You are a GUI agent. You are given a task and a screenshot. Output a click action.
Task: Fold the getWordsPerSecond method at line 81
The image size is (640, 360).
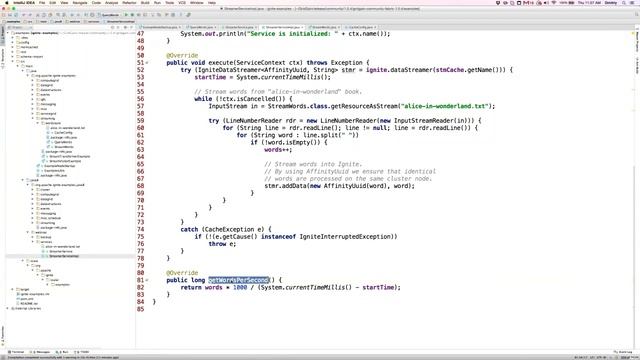coord(147,280)
